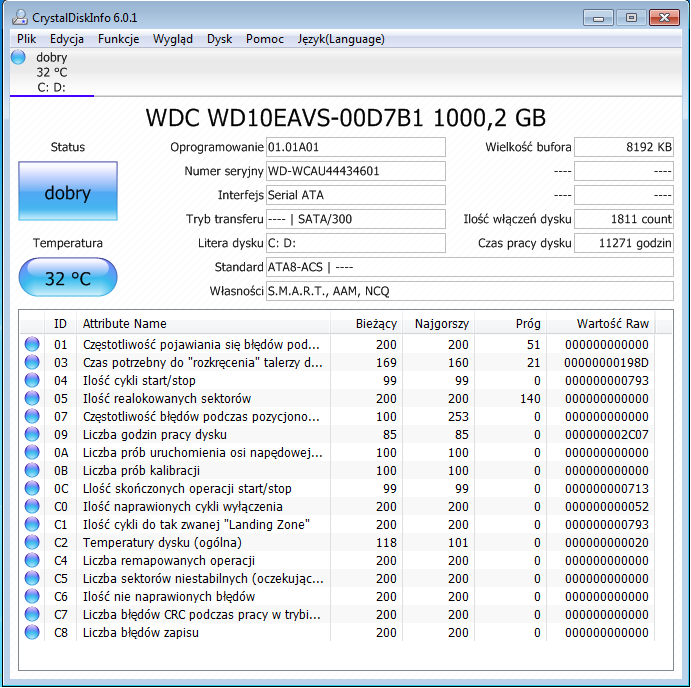The width and height of the screenshot is (691, 688).
Task: Click status orb for attribute 0A
Action: coord(32,452)
